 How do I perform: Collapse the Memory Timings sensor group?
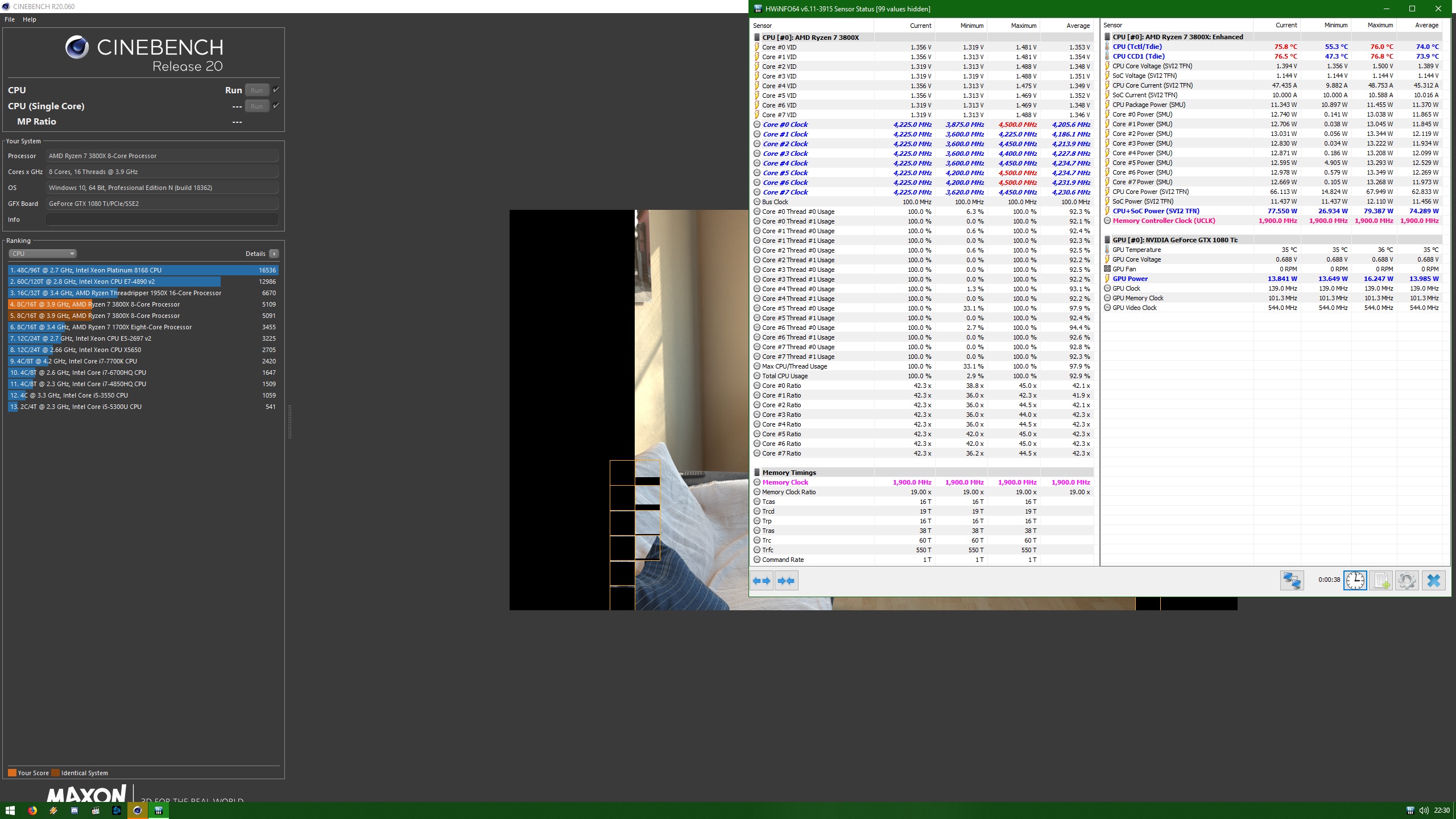[x=757, y=473]
